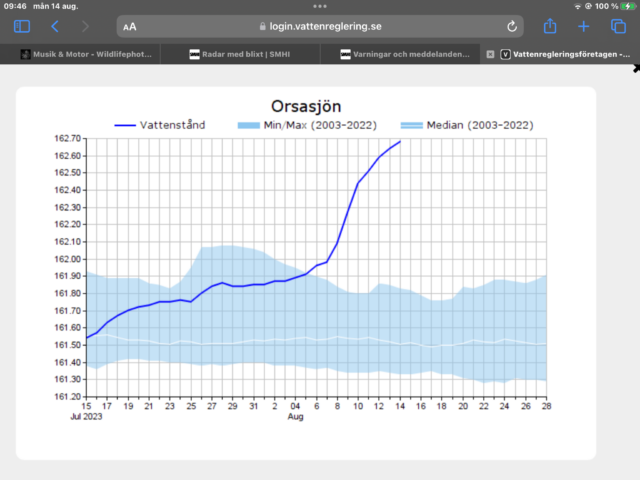Open the multitasking three-dots menu at top
The height and width of the screenshot is (480, 640).
click(x=320, y=5)
